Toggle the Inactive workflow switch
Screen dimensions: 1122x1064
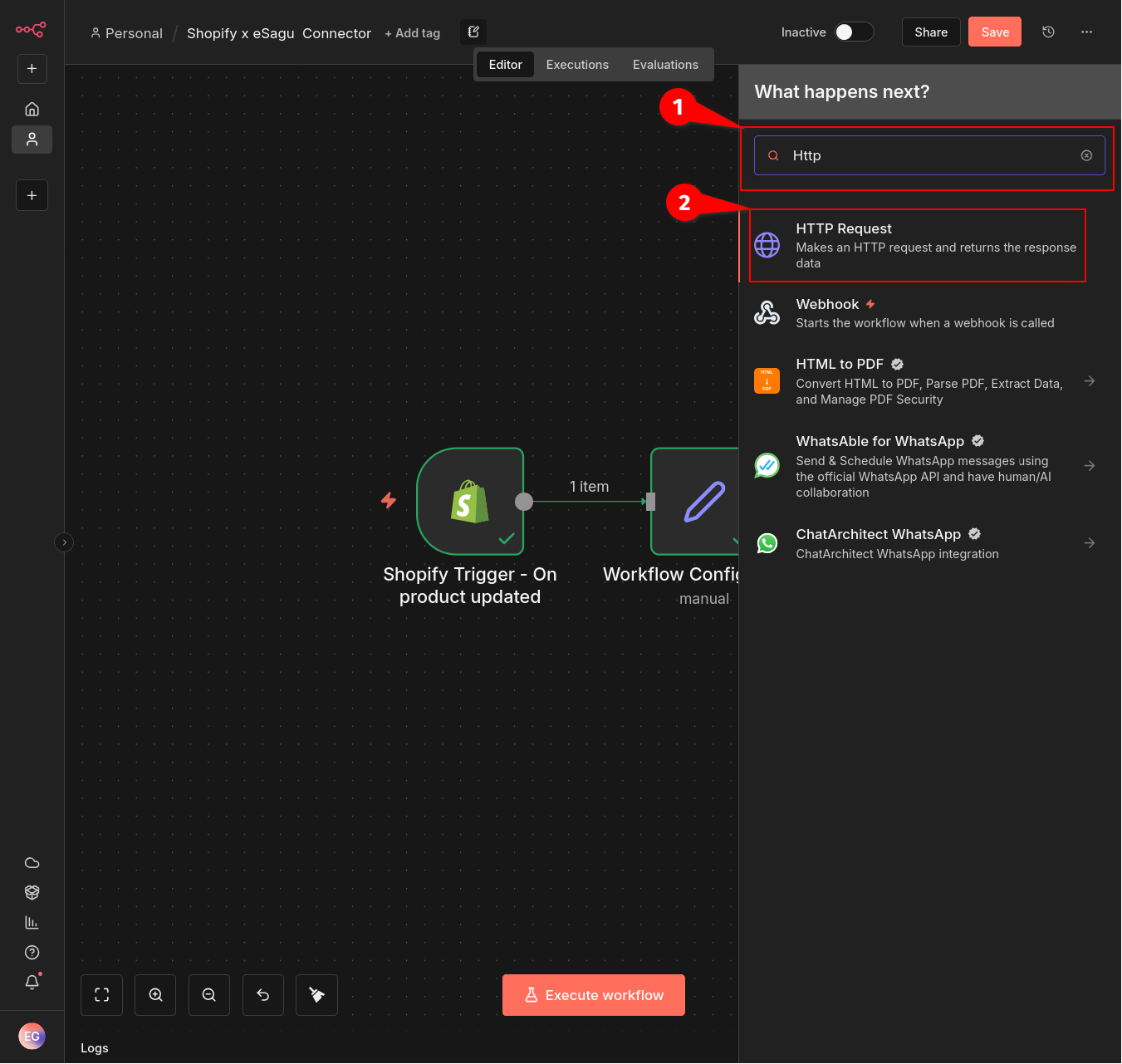tap(854, 32)
